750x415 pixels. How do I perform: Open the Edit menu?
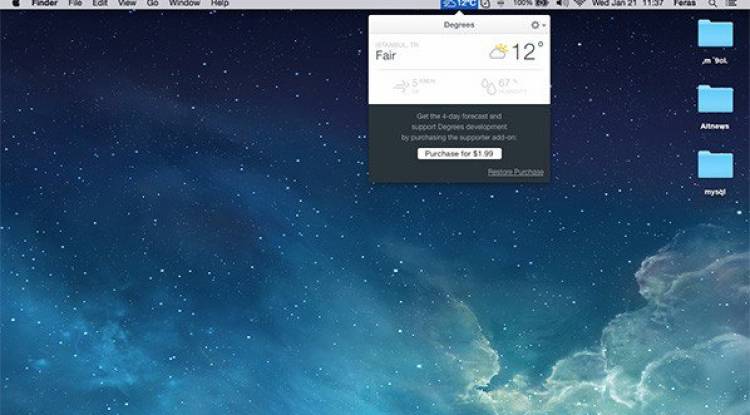(100, 3)
